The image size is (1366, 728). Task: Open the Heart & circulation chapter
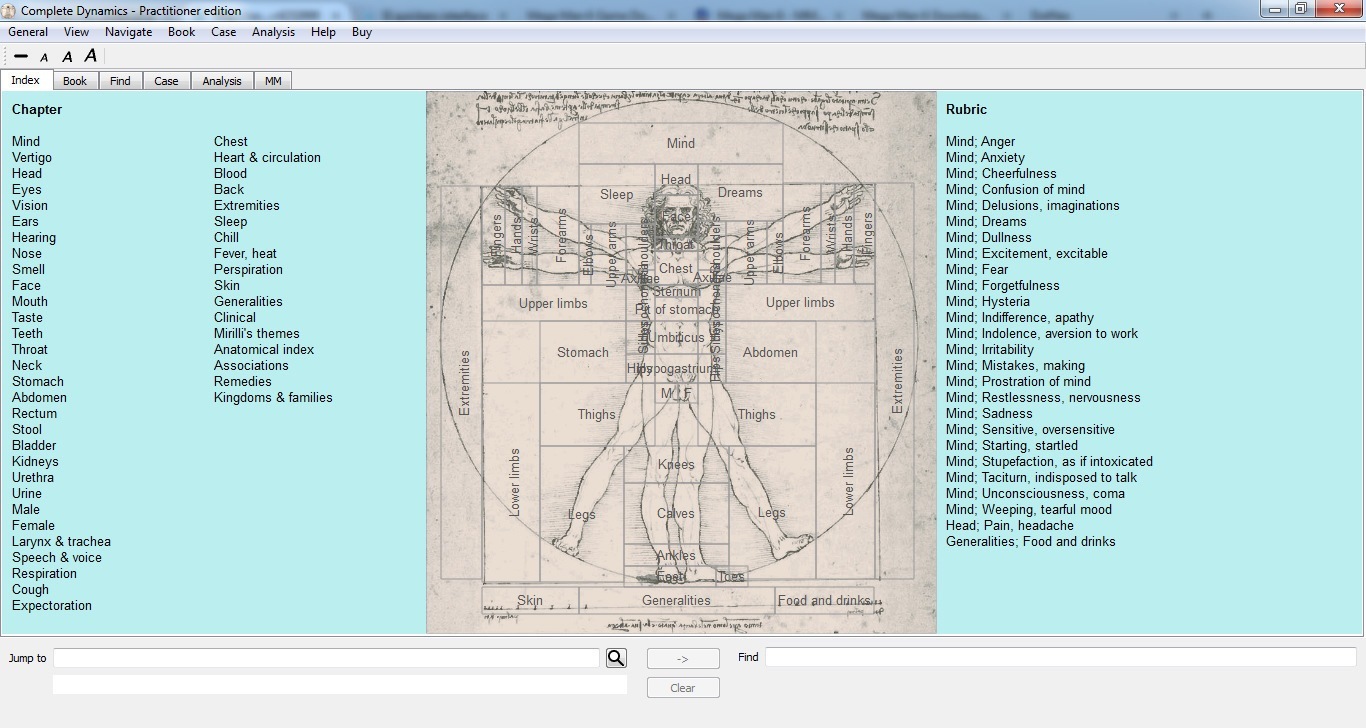pyautogui.click(x=267, y=157)
